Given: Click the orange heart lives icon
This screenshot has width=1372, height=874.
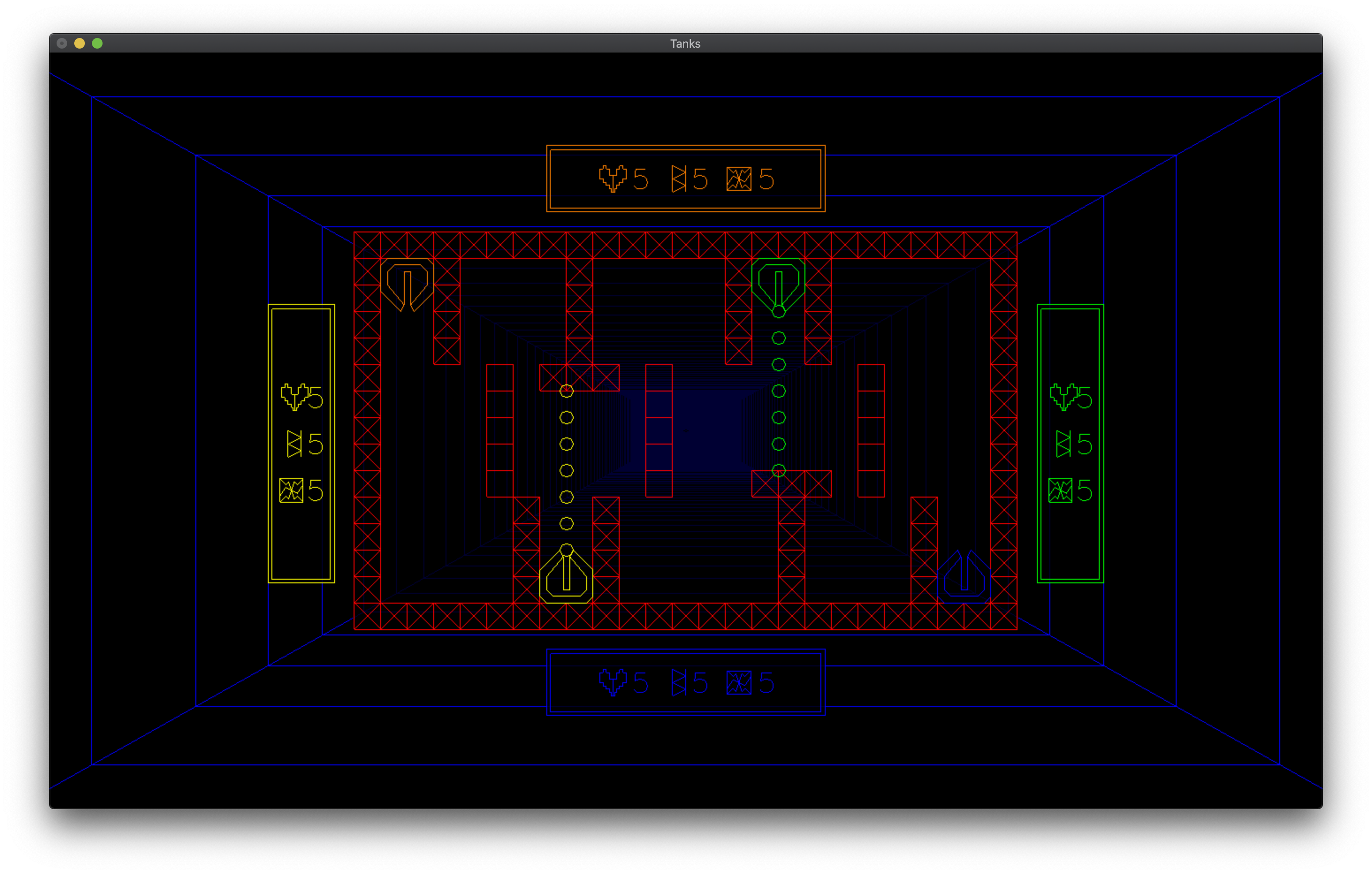Looking at the screenshot, I should (613, 179).
